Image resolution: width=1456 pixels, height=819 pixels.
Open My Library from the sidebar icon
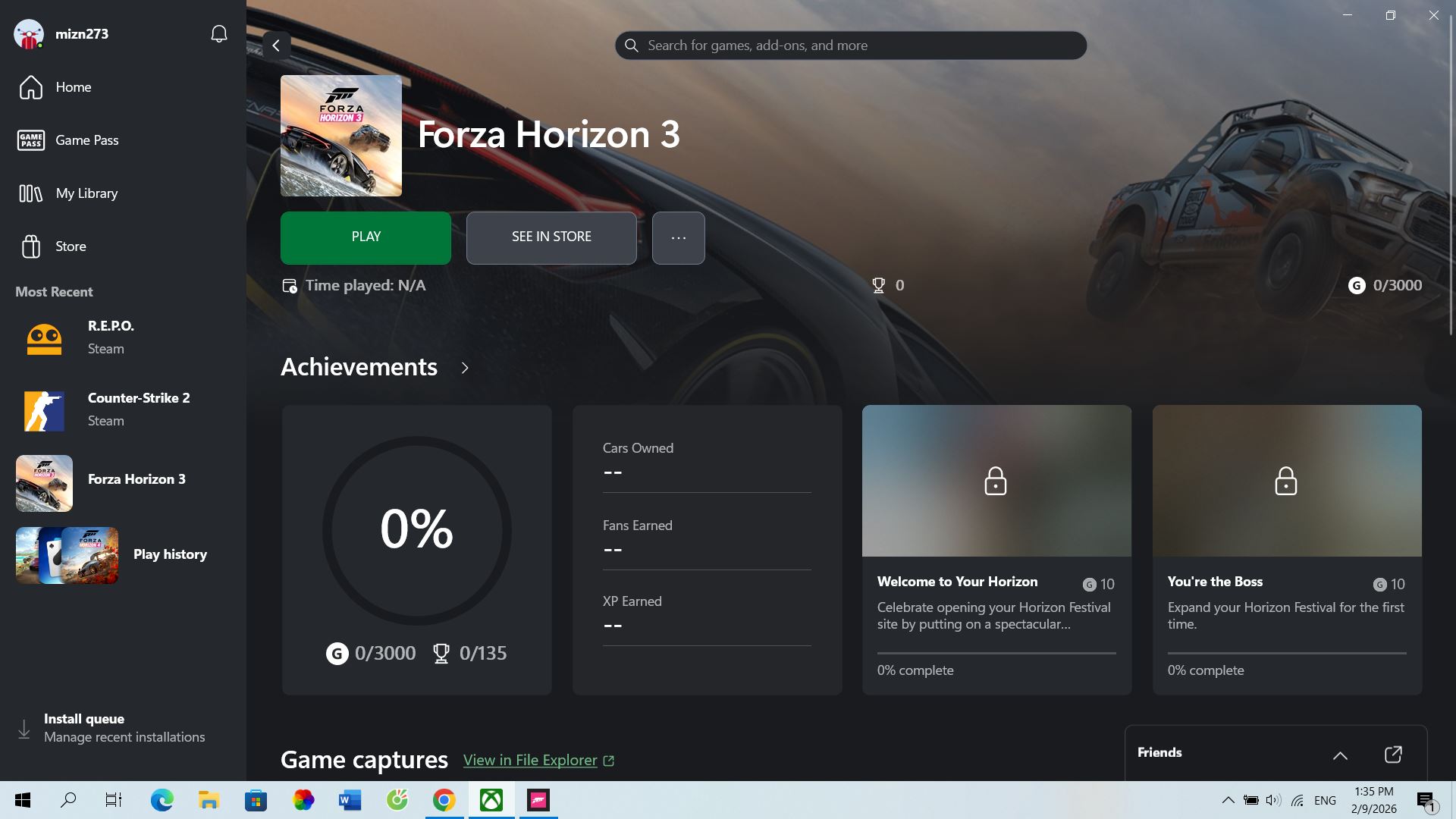point(30,193)
